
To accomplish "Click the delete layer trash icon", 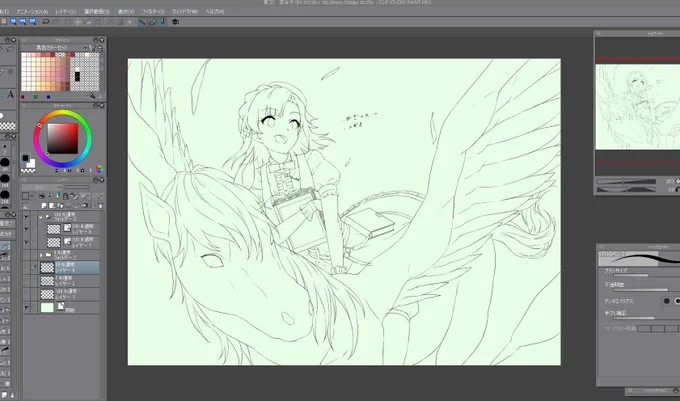I will [100, 205].
